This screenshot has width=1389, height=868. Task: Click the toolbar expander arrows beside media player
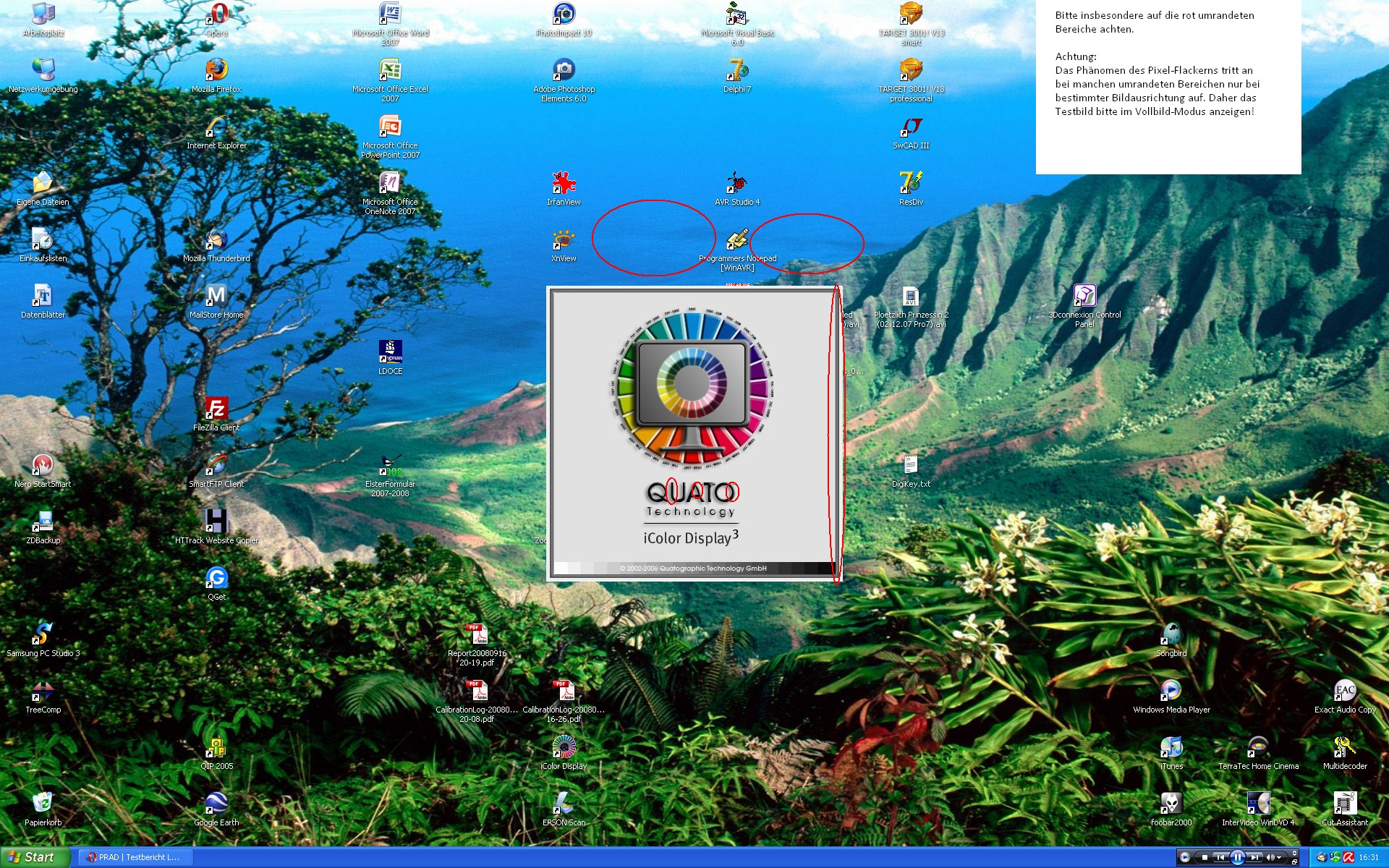[x=1294, y=853]
